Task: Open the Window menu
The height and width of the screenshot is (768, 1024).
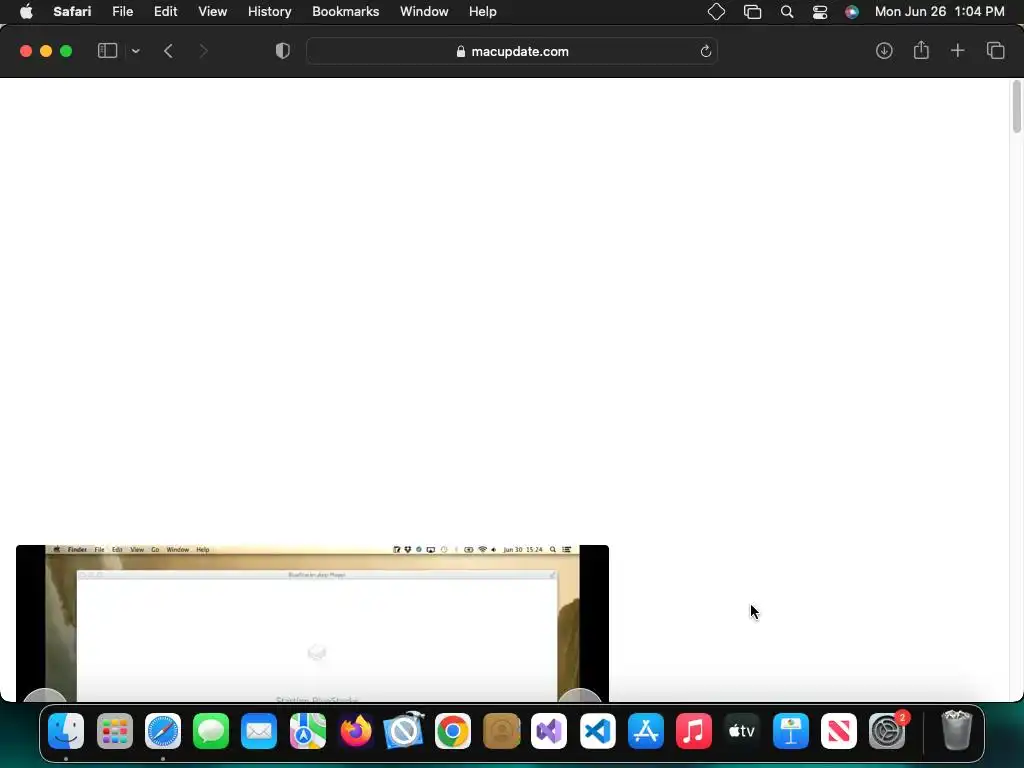Action: pos(424,12)
